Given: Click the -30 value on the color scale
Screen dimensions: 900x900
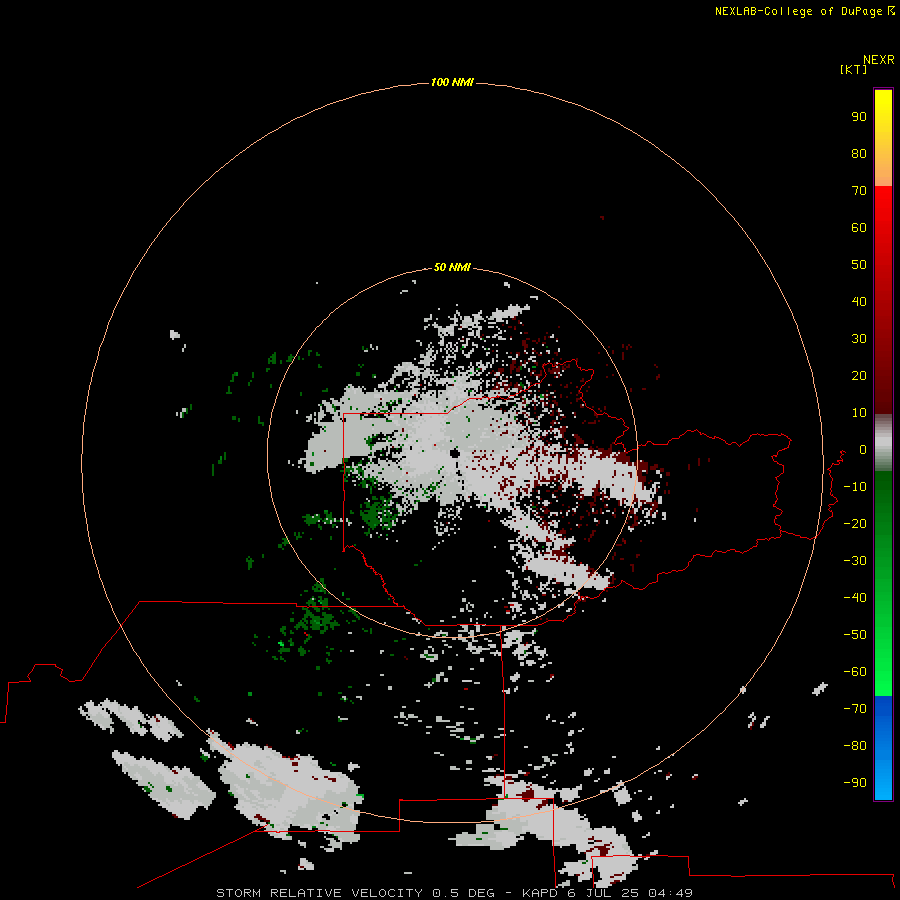Looking at the screenshot, I should [855, 561].
